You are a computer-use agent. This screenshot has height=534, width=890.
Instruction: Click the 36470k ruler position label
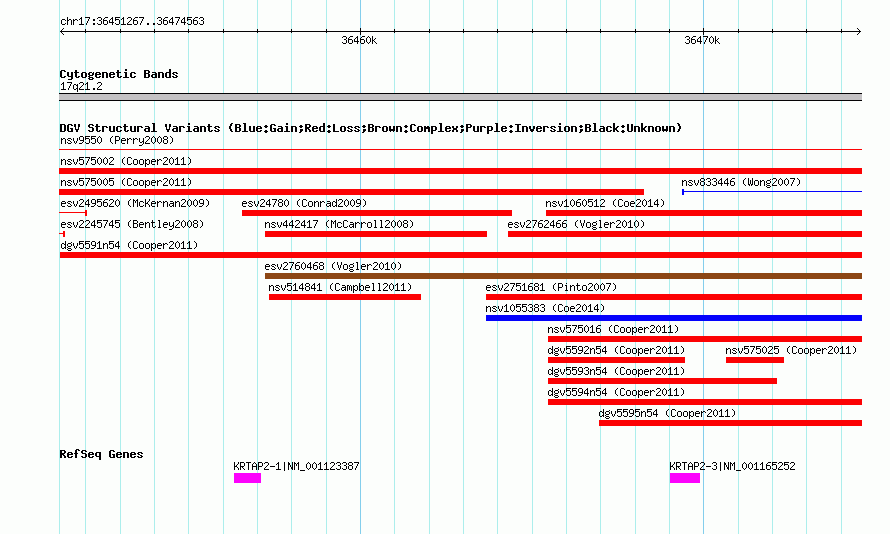(702, 40)
